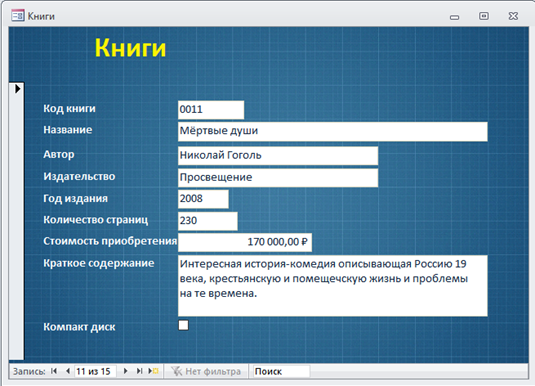Jump to the last record
The image size is (535, 386).
pos(139,371)
